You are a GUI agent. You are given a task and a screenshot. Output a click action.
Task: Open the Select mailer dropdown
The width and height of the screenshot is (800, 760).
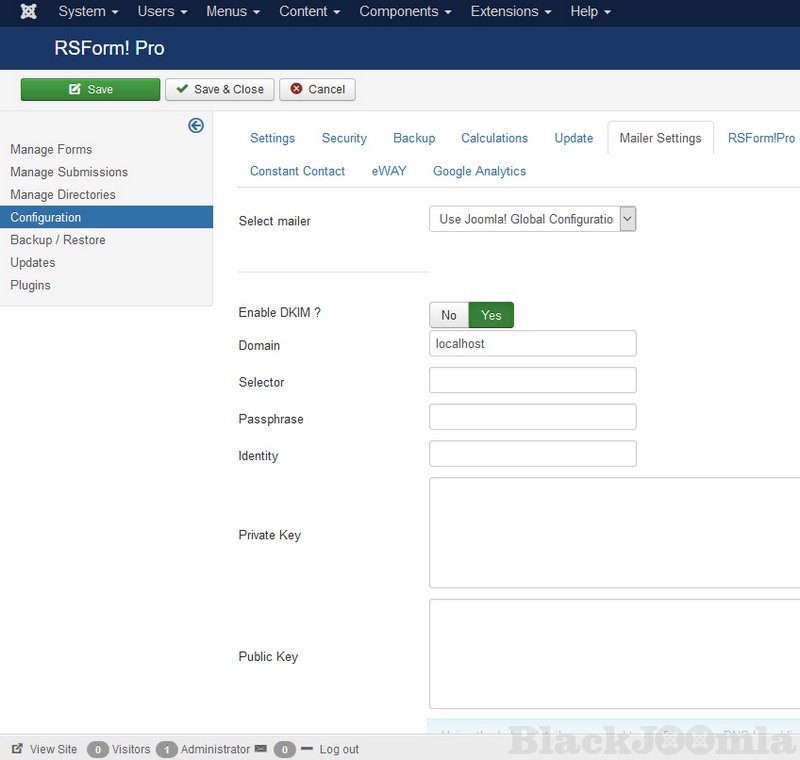click(532, 219)
